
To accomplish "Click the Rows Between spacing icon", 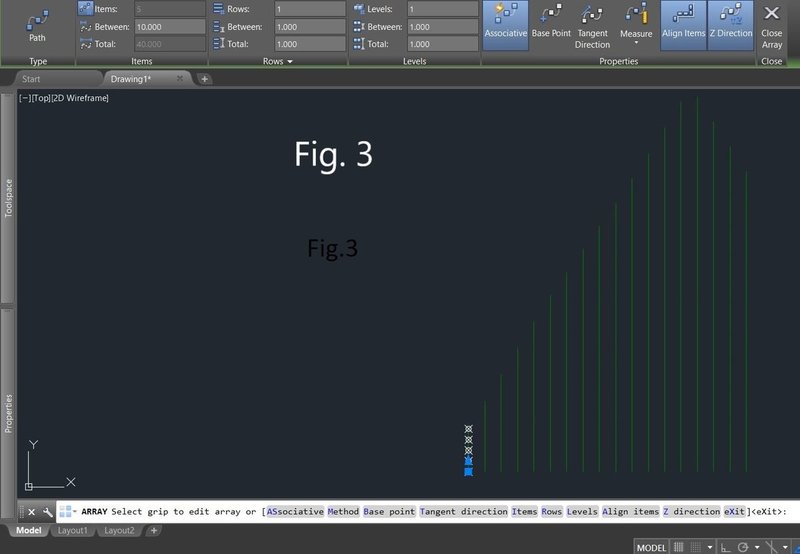I will point(218,27).
